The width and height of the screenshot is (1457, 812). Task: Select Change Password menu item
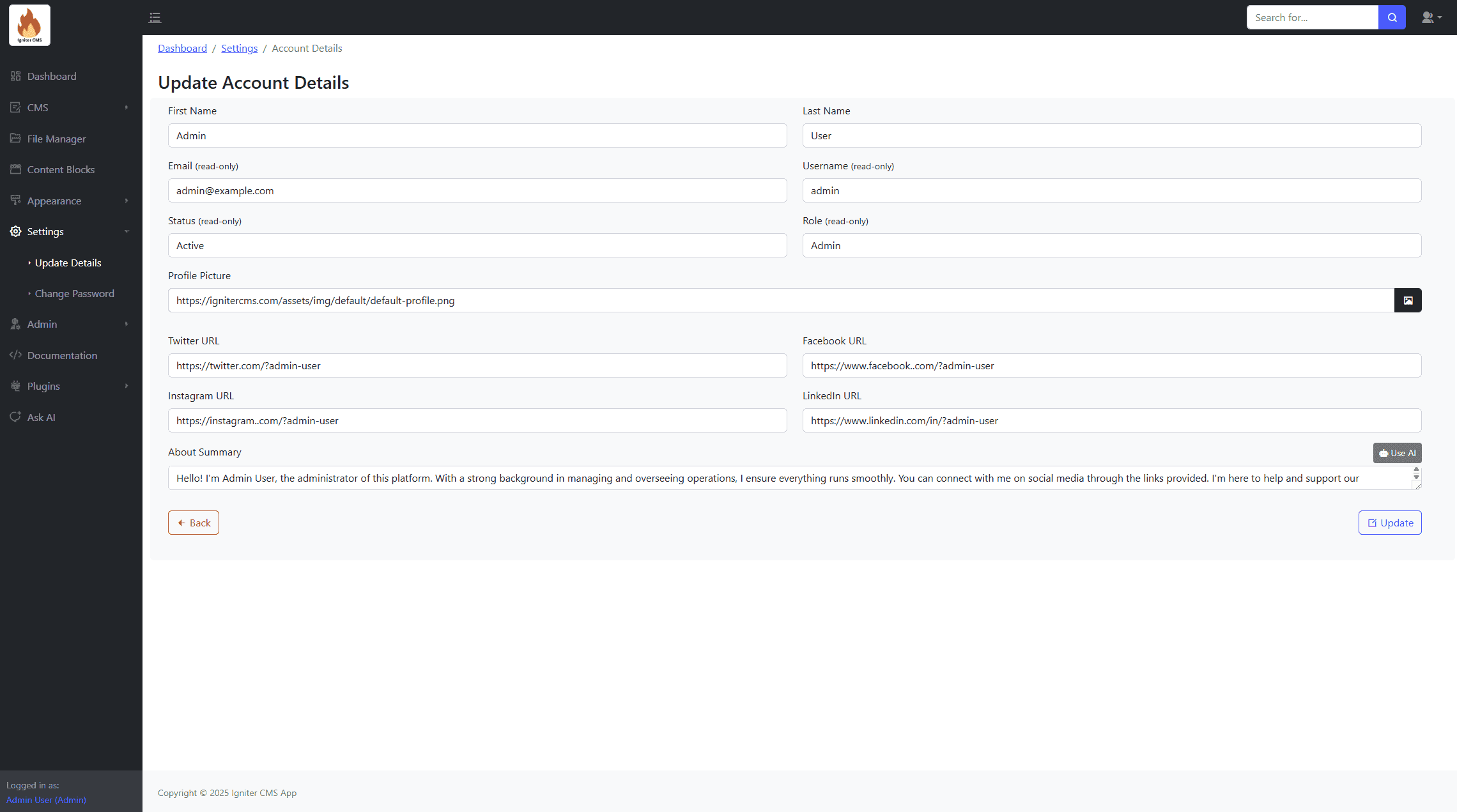coord(74,293)
